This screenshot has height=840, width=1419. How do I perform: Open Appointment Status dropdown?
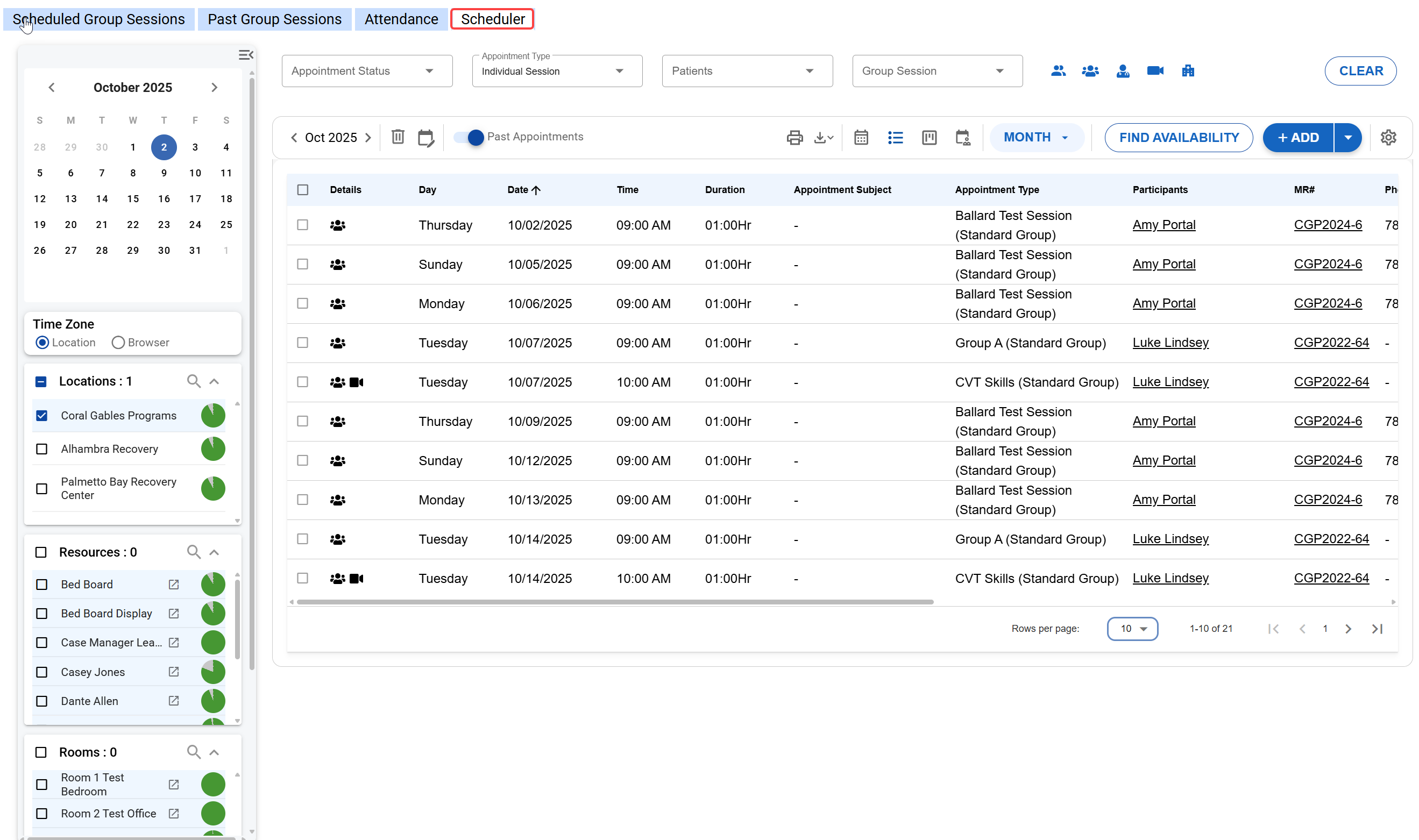click(367, 71)
